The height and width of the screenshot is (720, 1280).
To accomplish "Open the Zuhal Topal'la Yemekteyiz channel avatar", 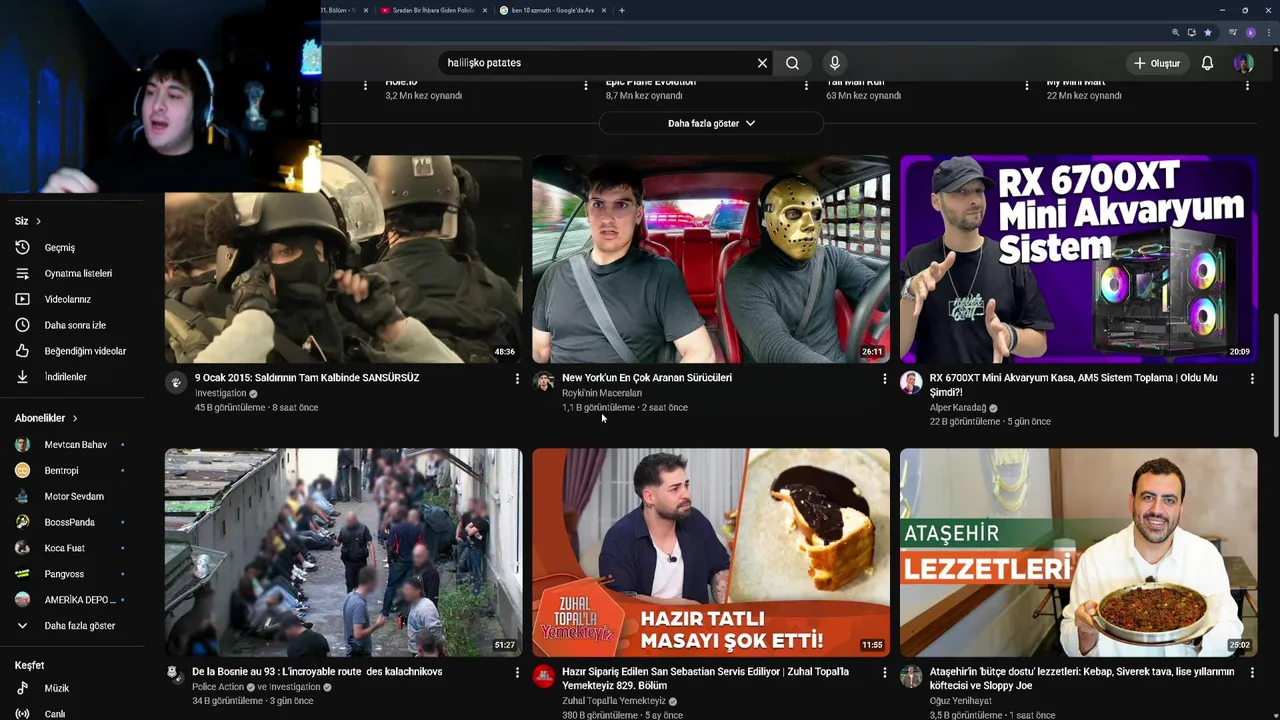I will [543, 676].
